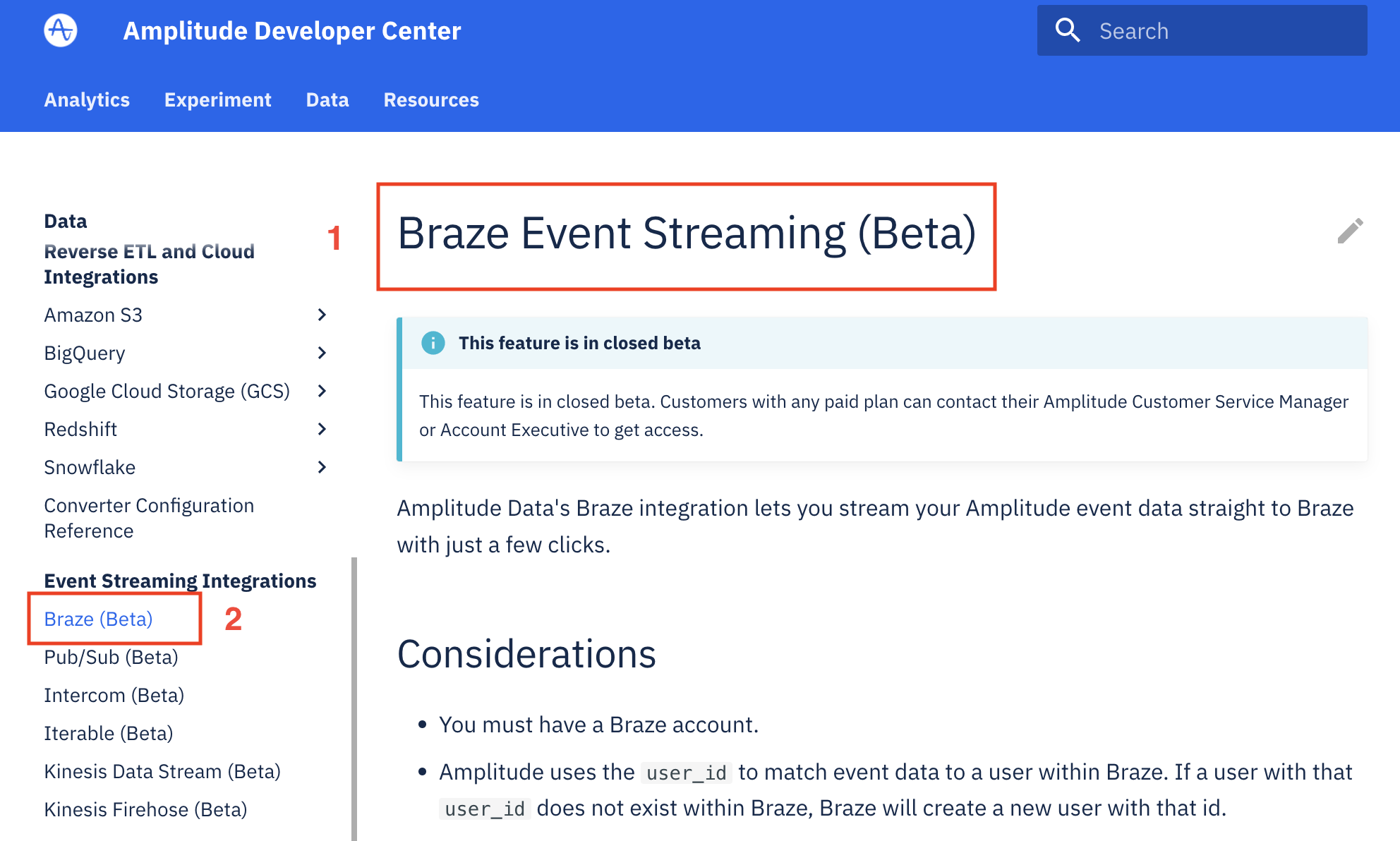Click the Amplitude logo icon
The height and width of the screenshot is (841, 1400).
61,30
